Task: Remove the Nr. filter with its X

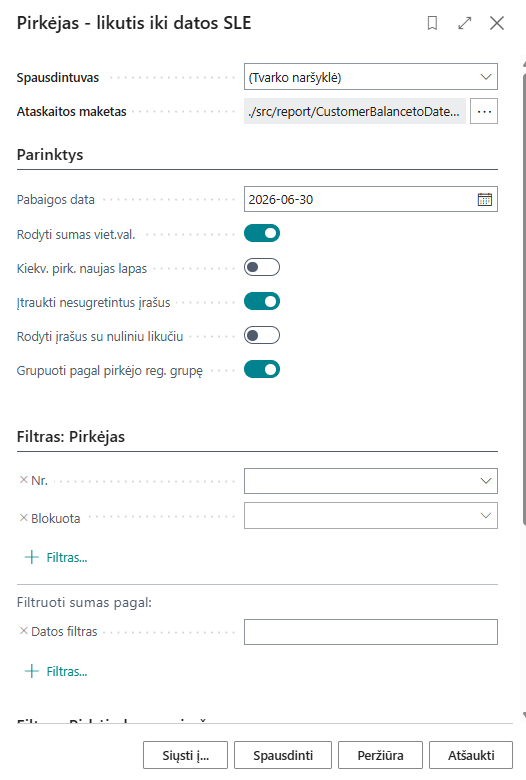Action: [23, 480]
